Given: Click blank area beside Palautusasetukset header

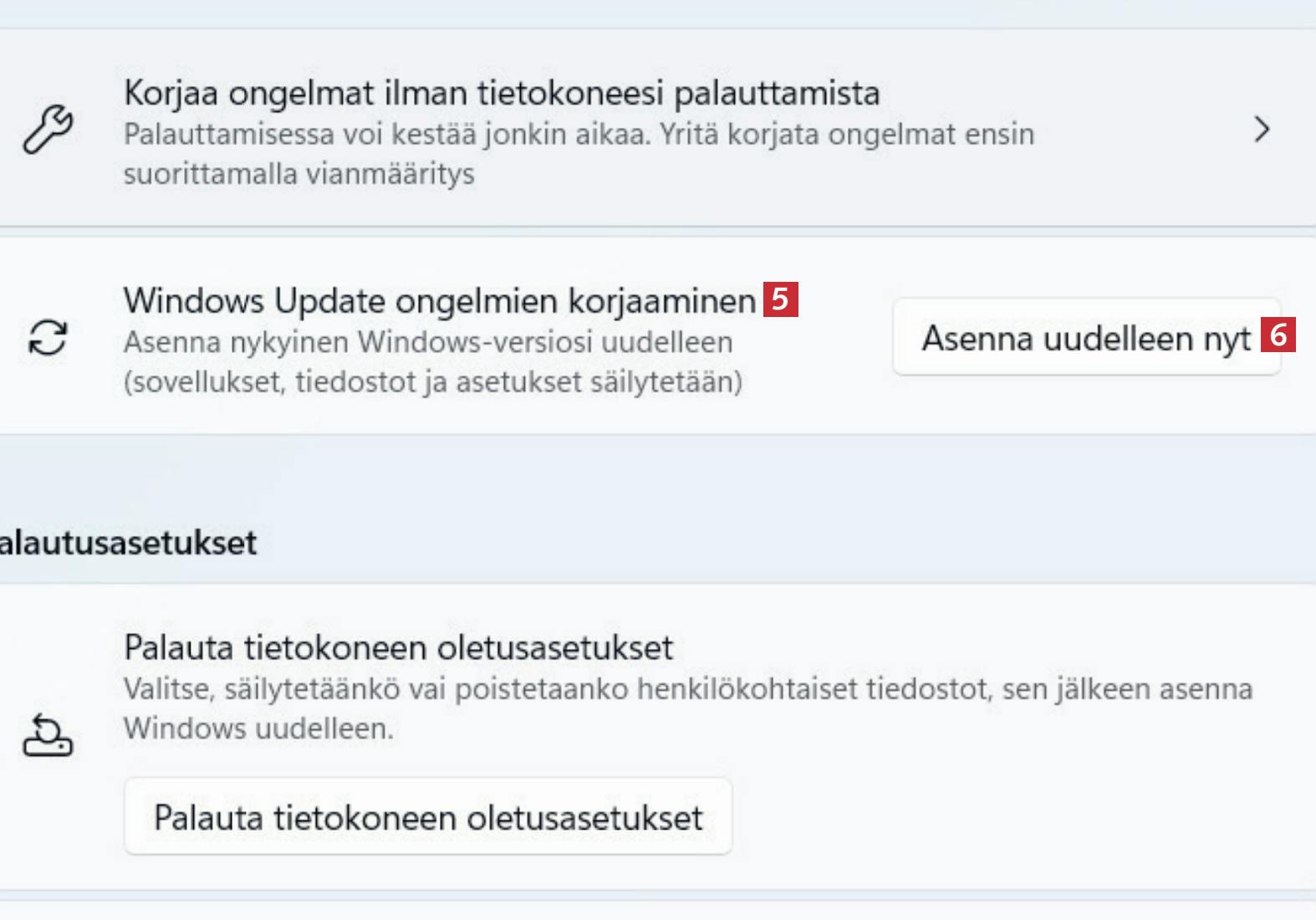Looking at the screenshot, I should click(752, 543).
